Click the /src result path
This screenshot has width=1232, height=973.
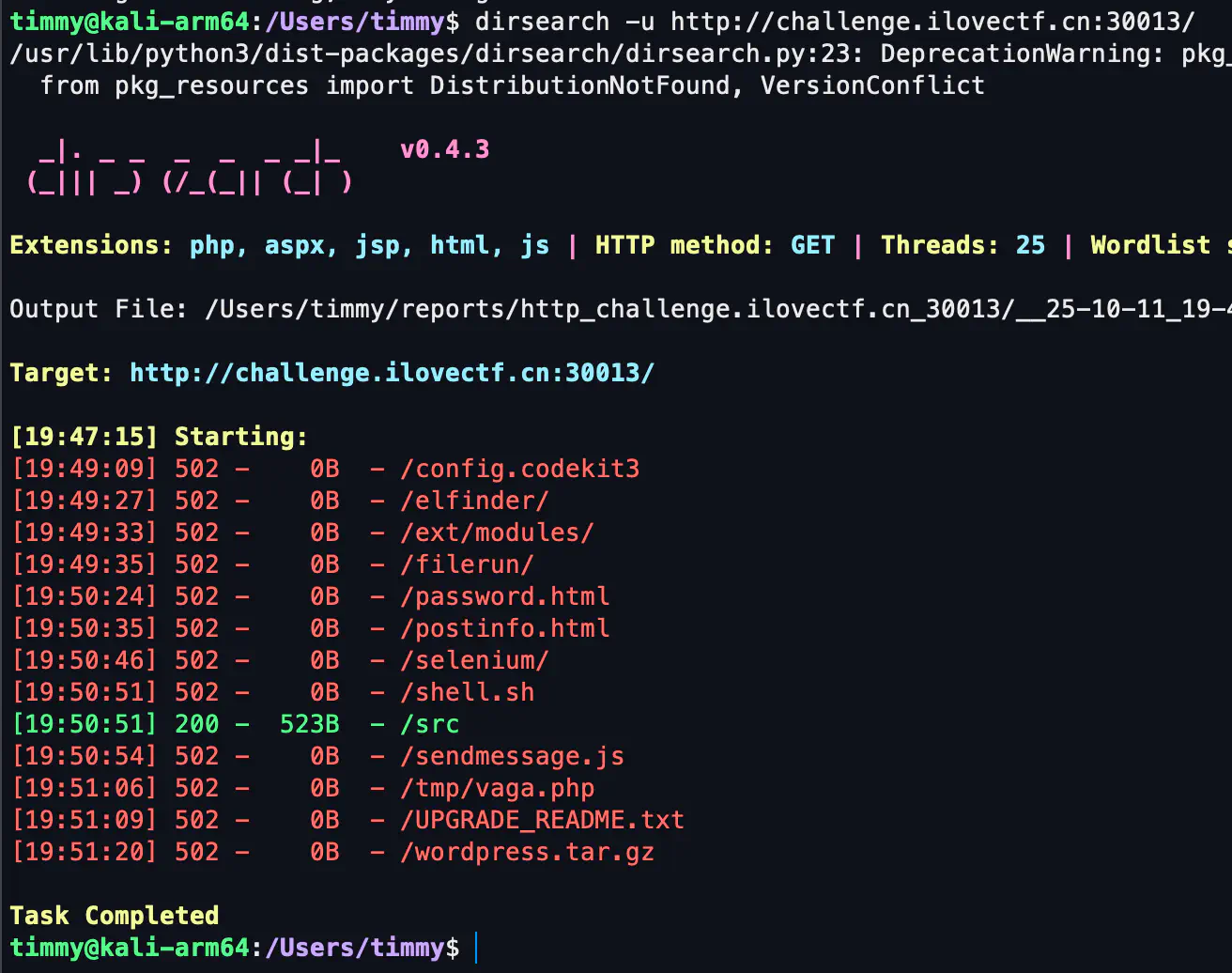pyautogui.click(x=430, y=724)
